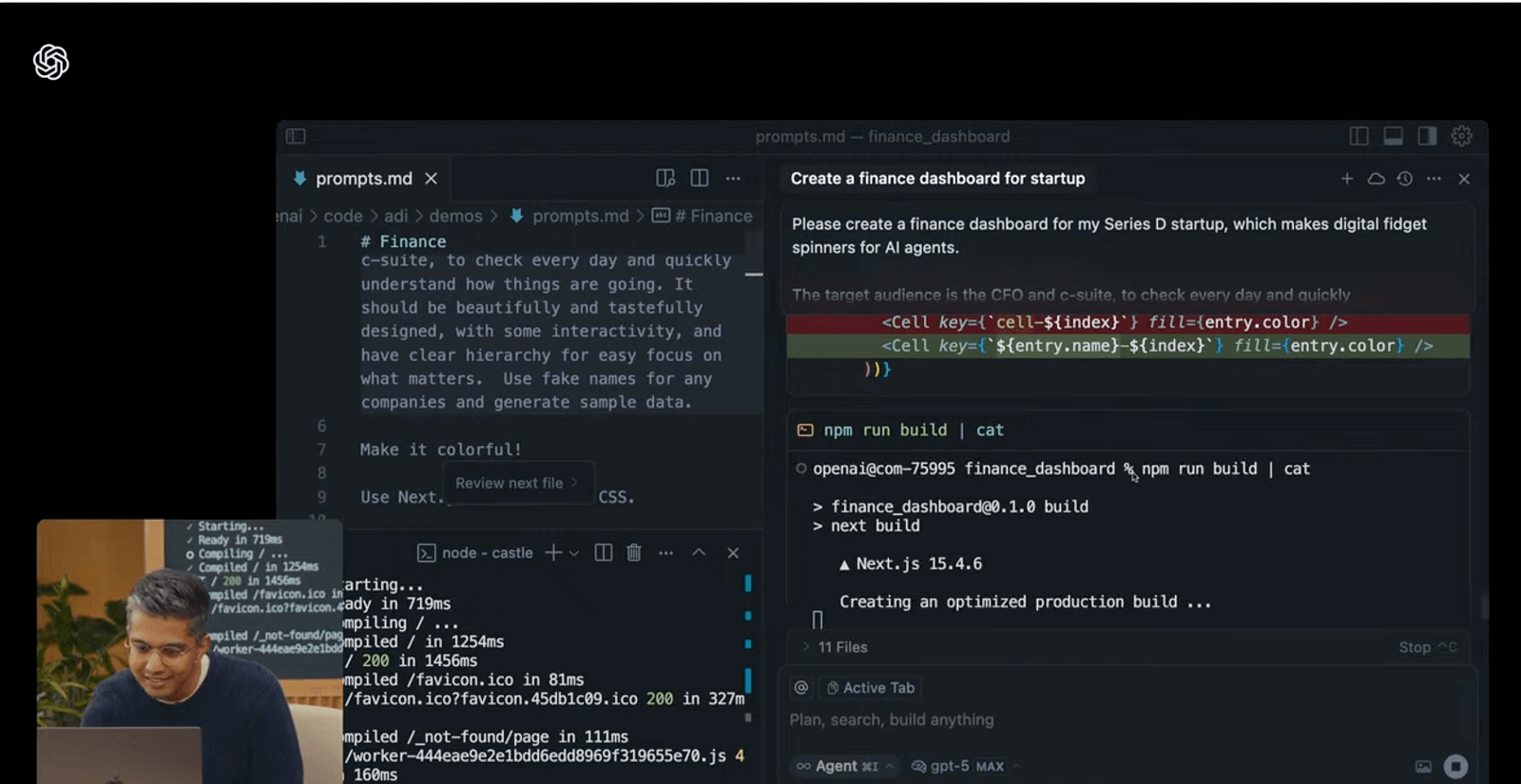
Task: Open chat panel more options ellipsis
Action: [1434, 179]
